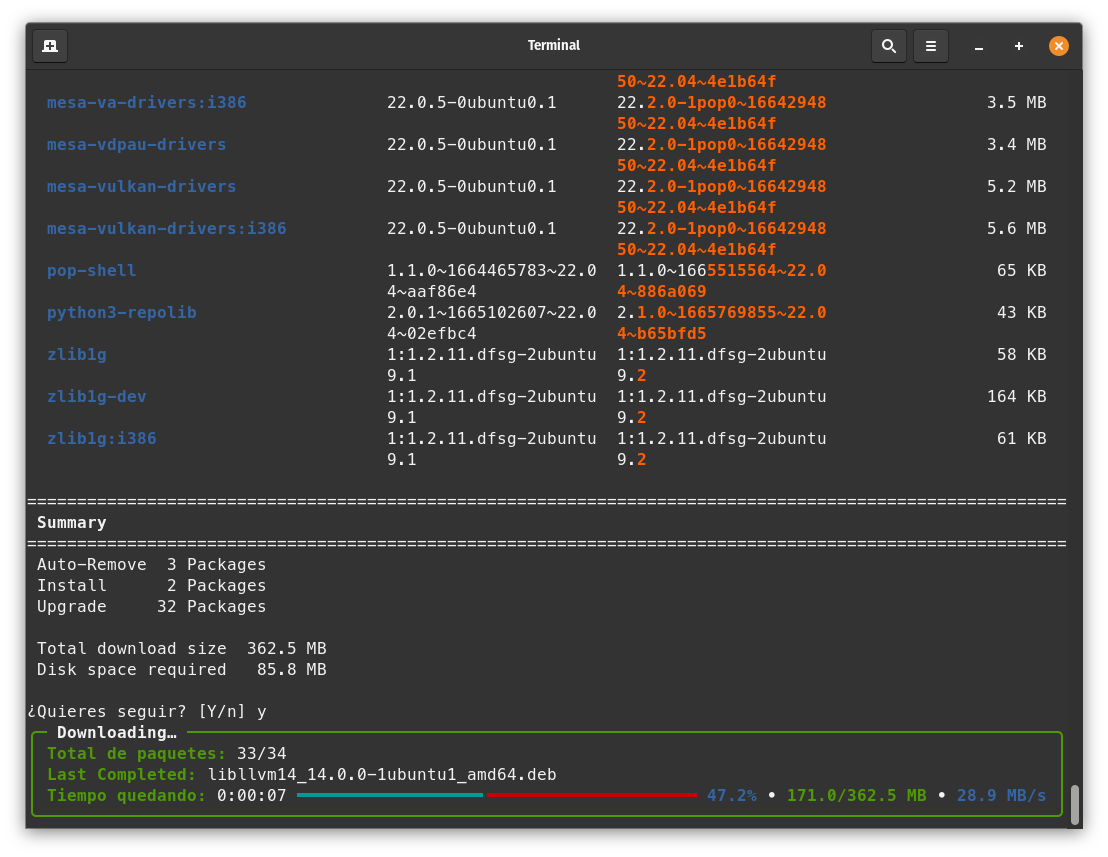The width and height of the screenshot is (1108, 857).
Task: Click the Install 2 Packages line
Action: 151,586
